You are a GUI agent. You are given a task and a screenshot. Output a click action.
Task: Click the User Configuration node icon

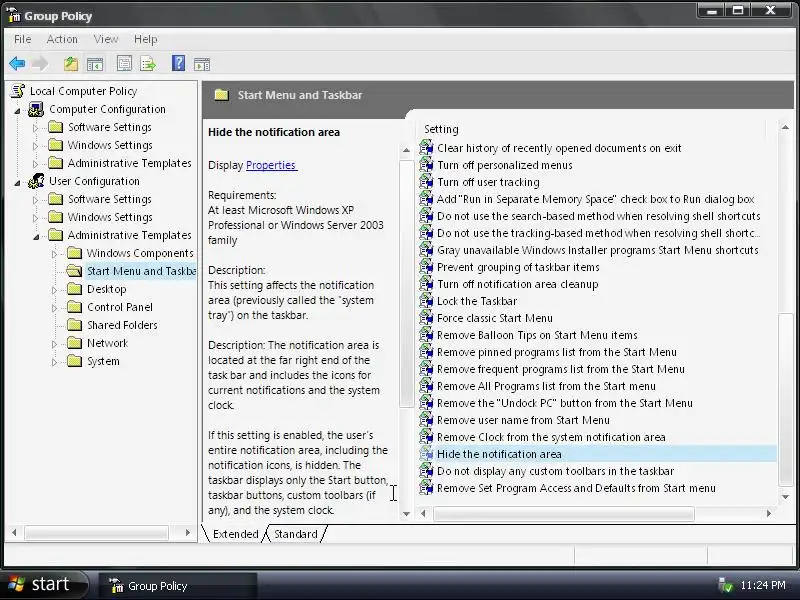click(36, 181)
